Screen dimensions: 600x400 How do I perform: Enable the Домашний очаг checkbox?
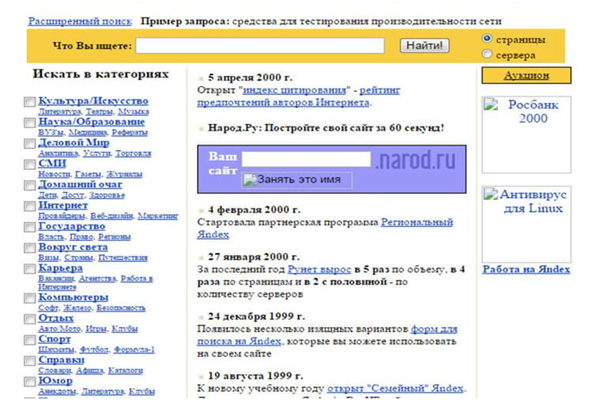[x=29, y=185]
